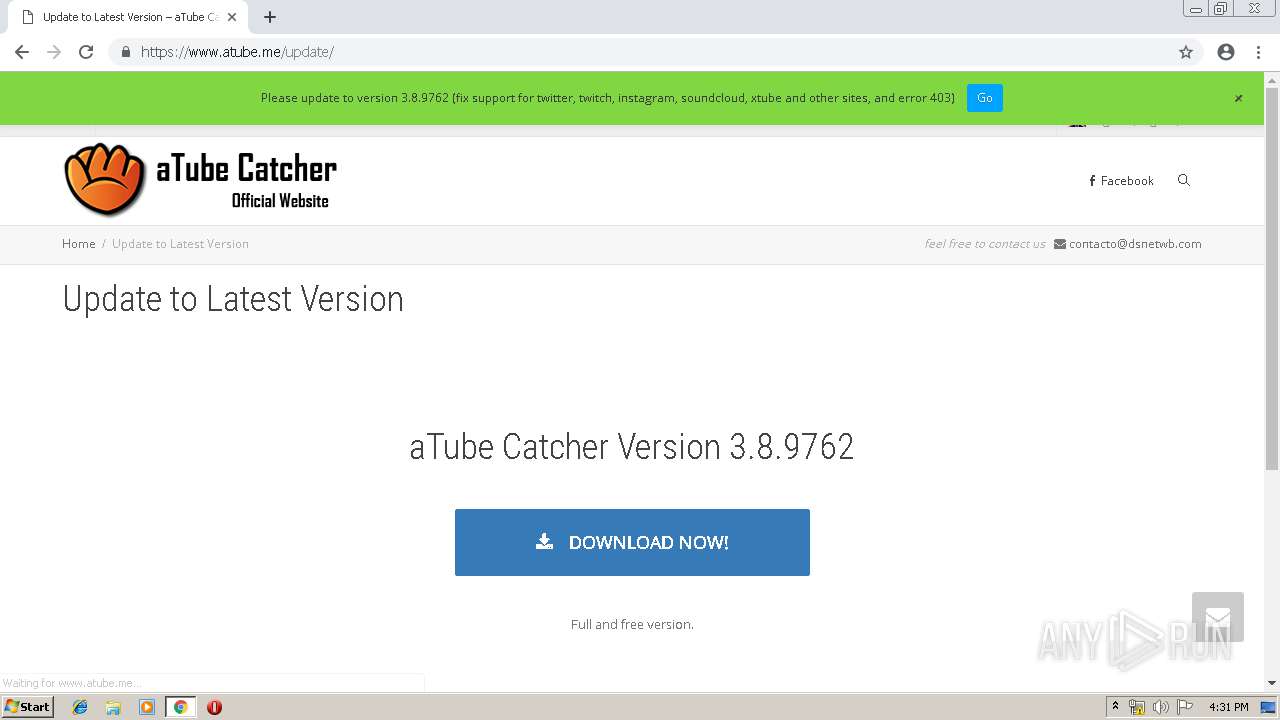Bookmark this page with the star
This screenshot has height=720, width=1280.
[1186, 52]
